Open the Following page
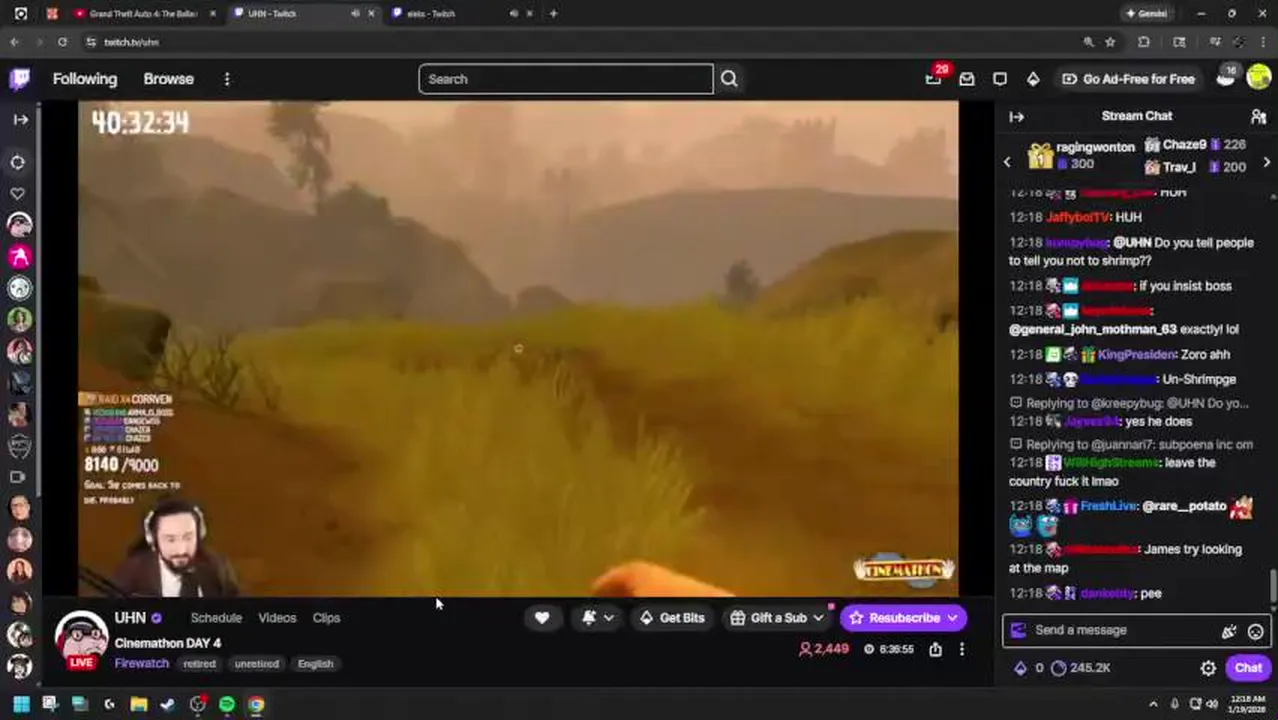The height and width of the screenshot is (720, 1278). [x=85, y=79]
